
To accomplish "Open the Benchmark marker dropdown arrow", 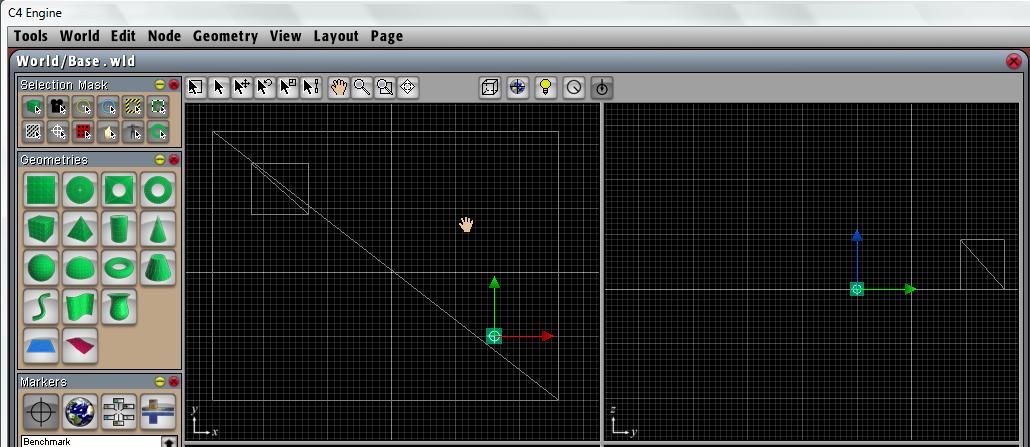I will coord(169,441).
